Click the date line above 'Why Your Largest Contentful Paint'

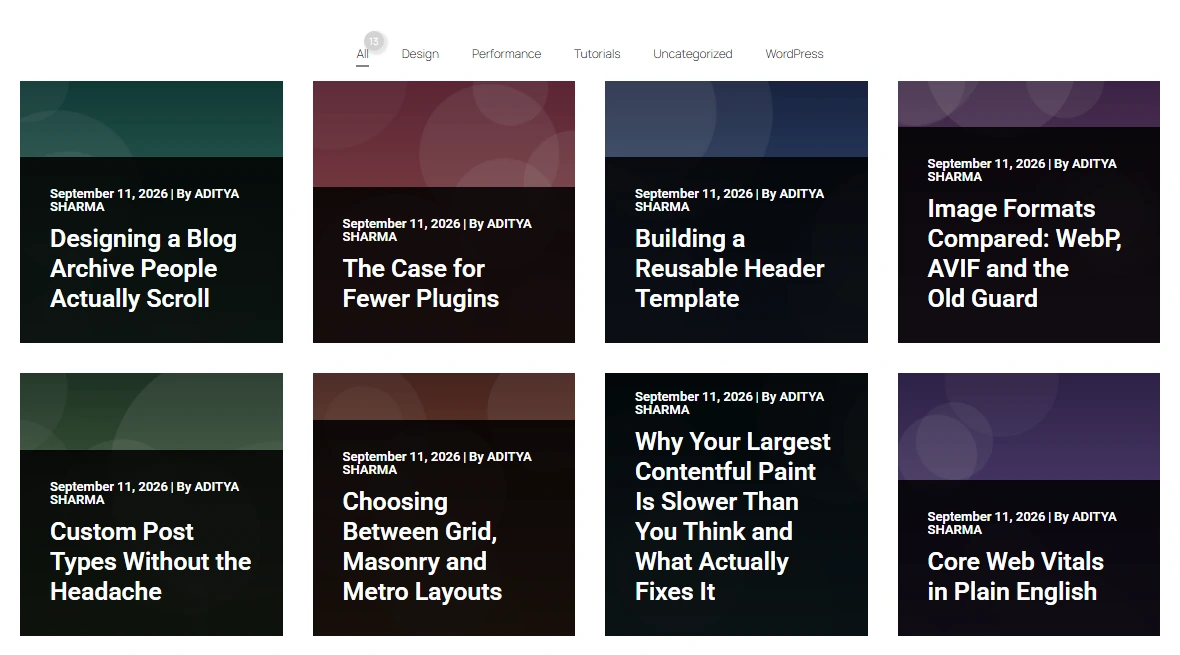click(729, 403)
